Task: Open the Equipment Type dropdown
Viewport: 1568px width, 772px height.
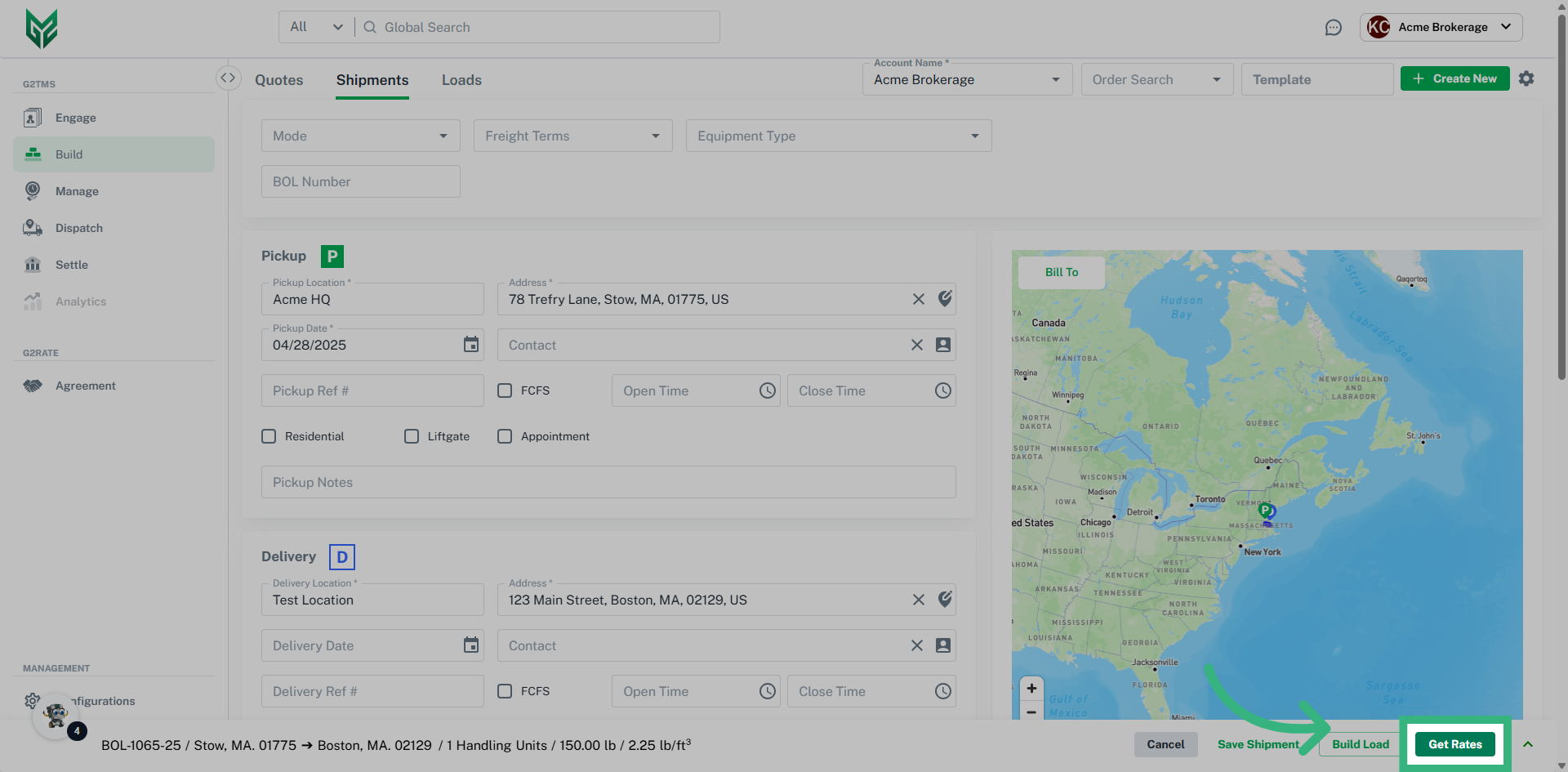Action: pos(838,136)
